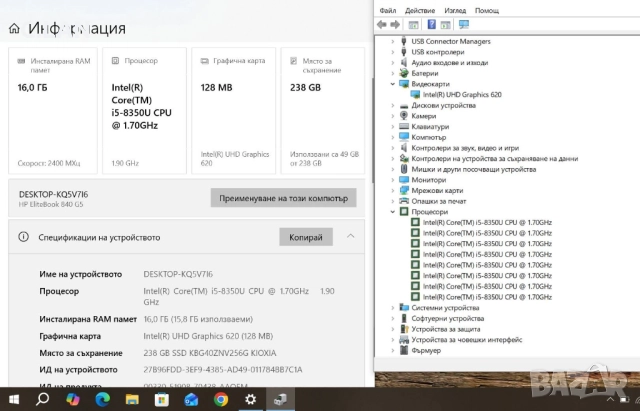Open taskbar Search magnifier
640x411 pixels.
coord(42,399)
